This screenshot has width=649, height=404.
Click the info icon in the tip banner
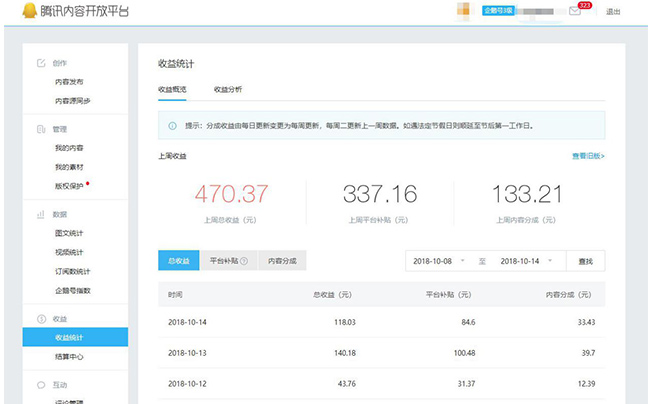(x=172, y=126)
